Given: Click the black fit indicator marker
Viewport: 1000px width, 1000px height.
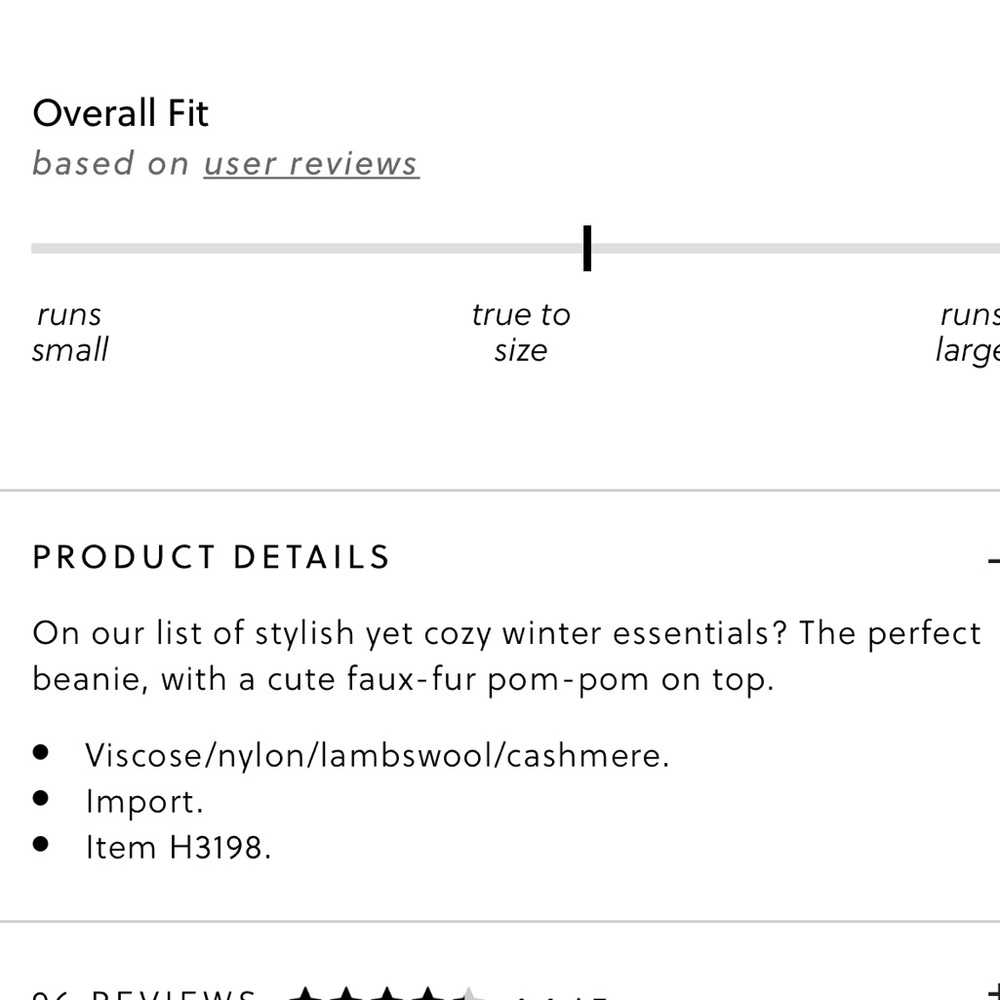Looking at the screenshot, I should (x=587, y=248).
